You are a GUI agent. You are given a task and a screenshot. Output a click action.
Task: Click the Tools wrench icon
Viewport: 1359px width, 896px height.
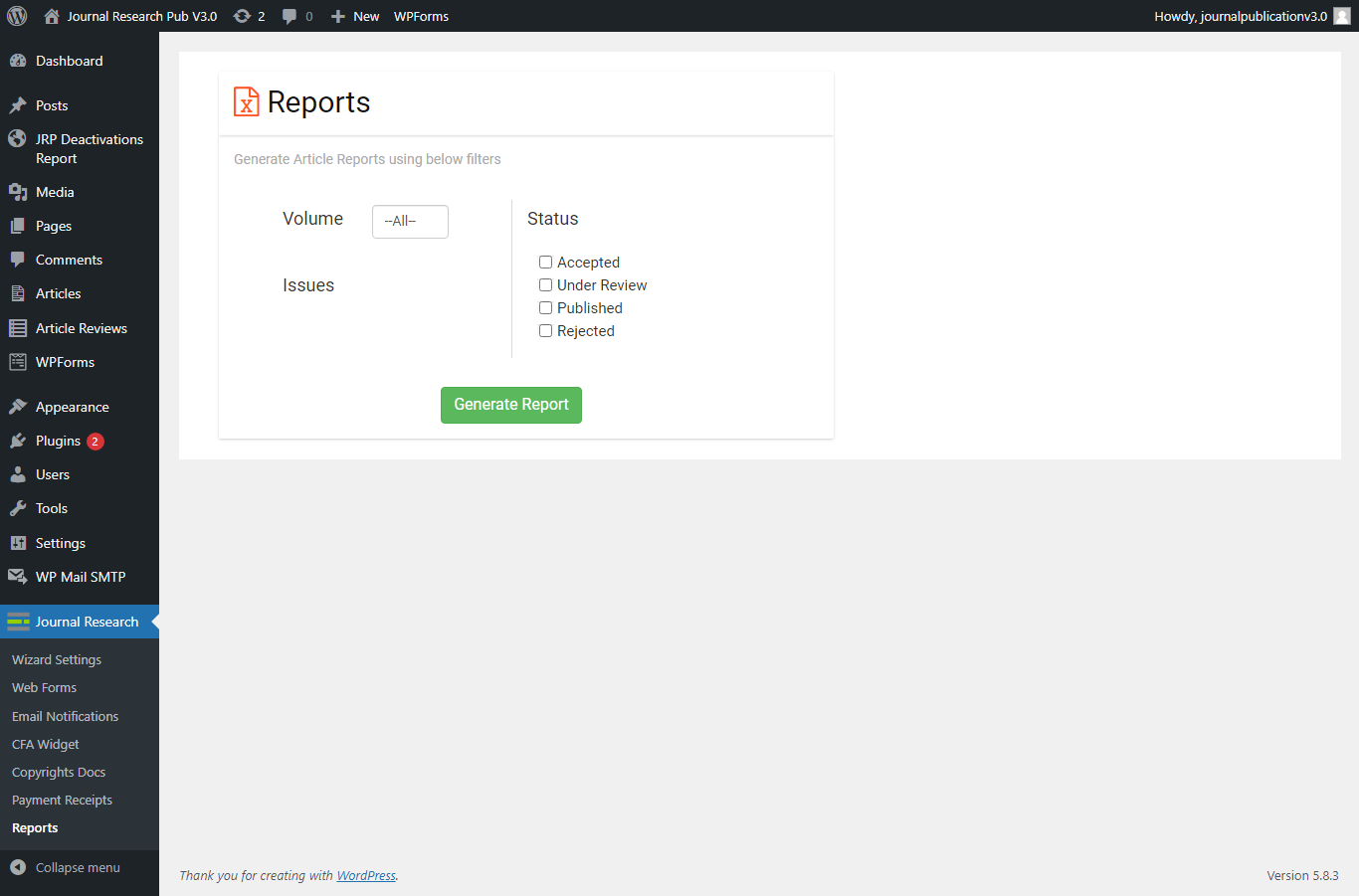pyautogui.click(x=18, y=508)
